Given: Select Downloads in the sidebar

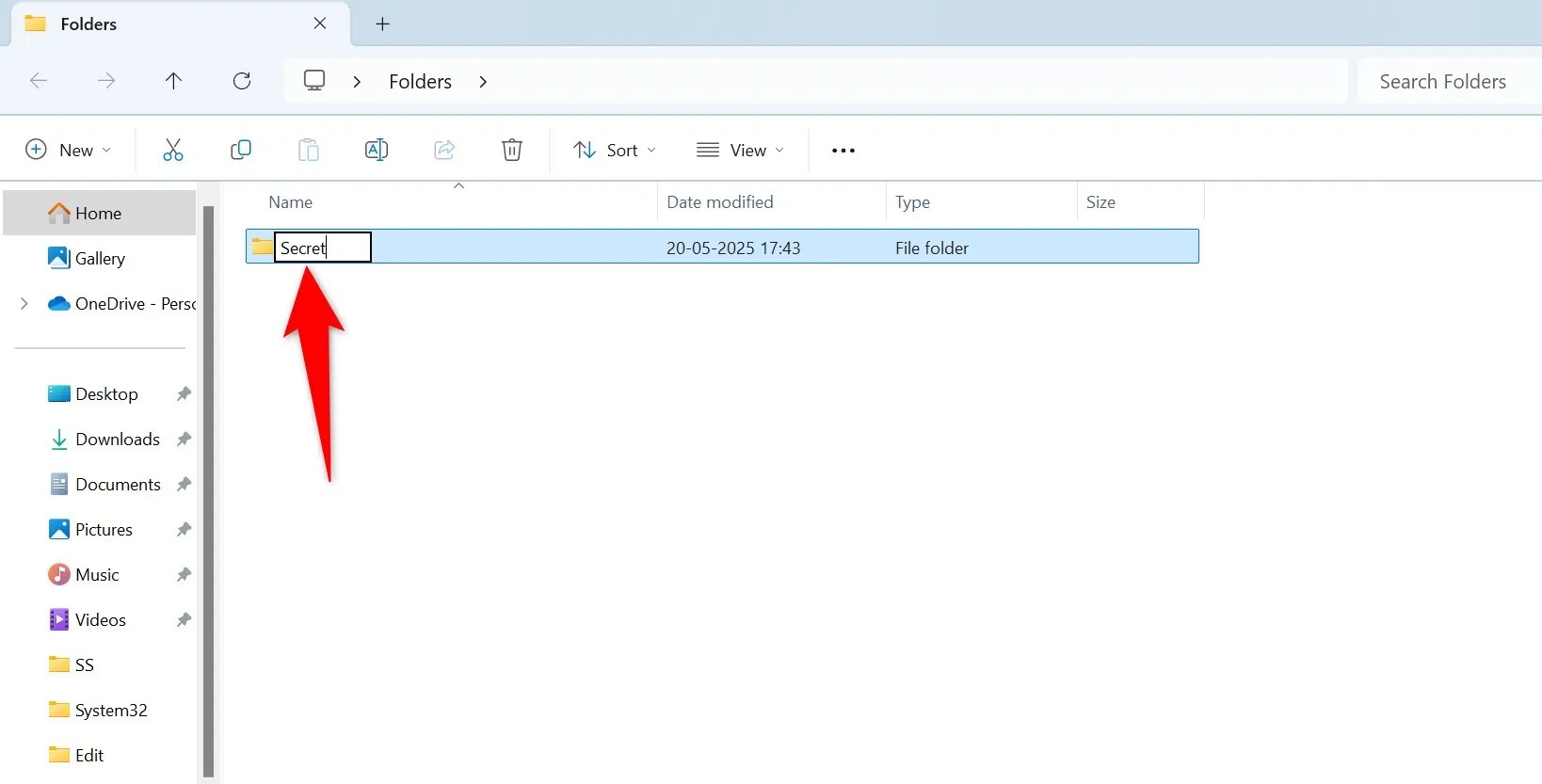Looking at the screenshot, I should [x=117, y=440].
